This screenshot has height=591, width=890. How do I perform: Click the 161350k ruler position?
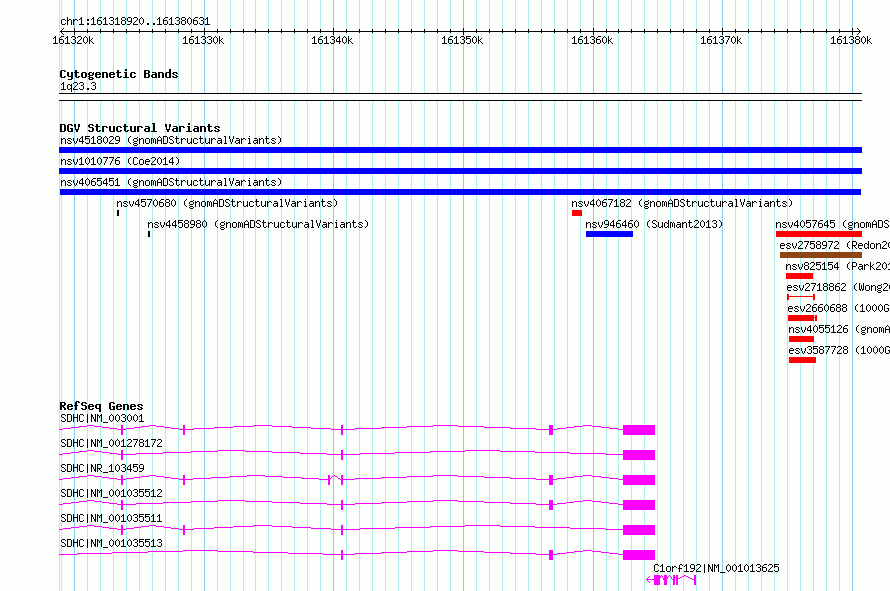coord(463,40)
